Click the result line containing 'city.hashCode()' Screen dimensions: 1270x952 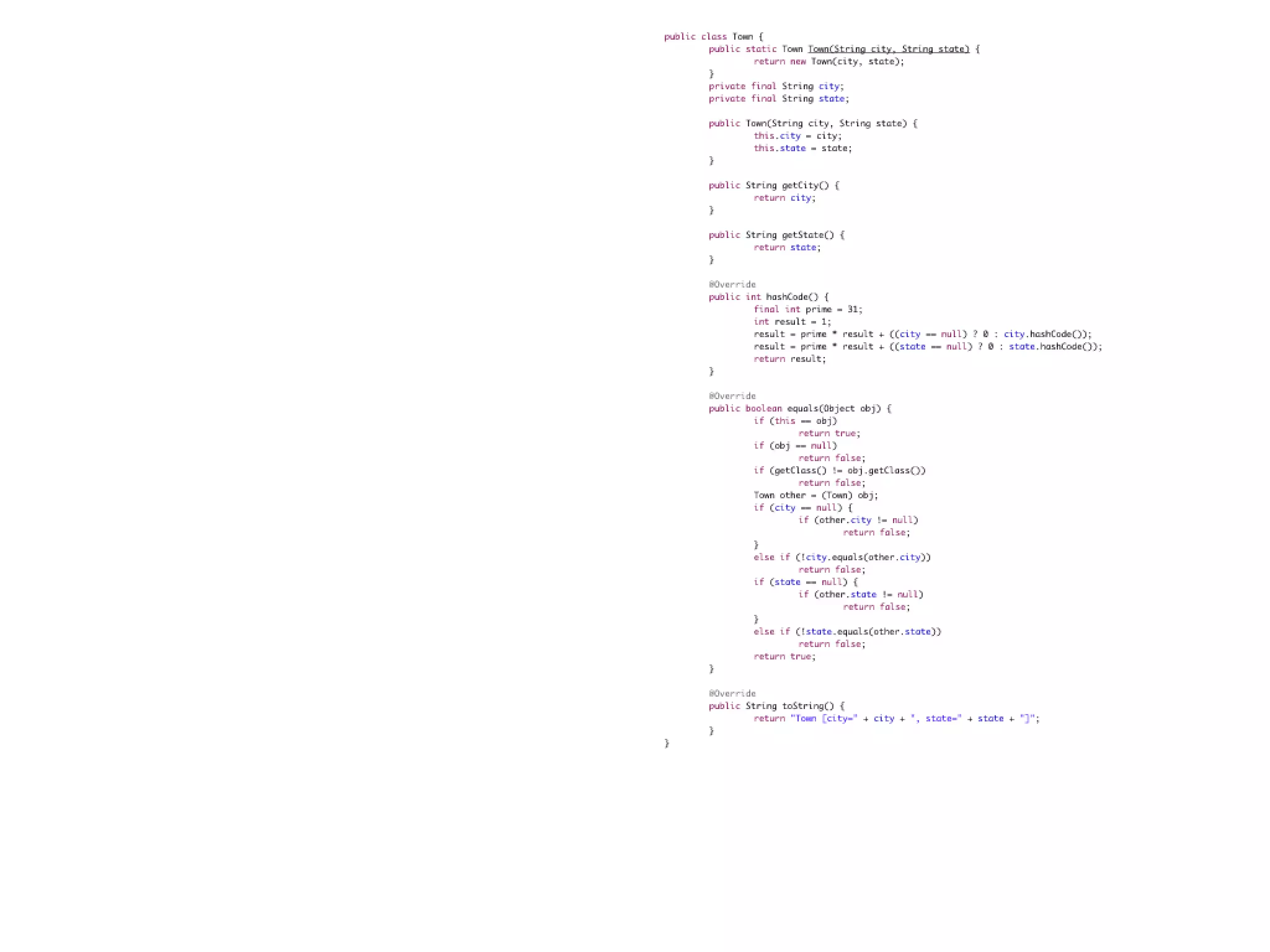(923, 334)
